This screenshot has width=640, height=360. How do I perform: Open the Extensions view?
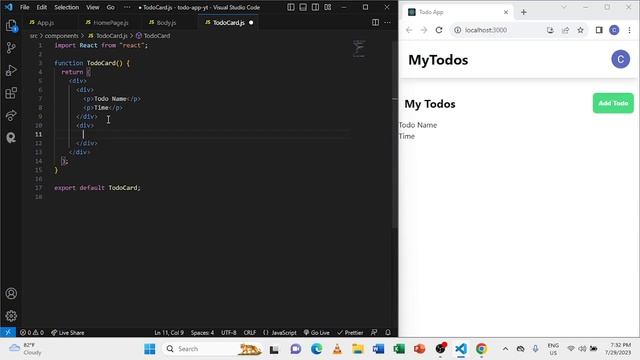tap(11, 93)
